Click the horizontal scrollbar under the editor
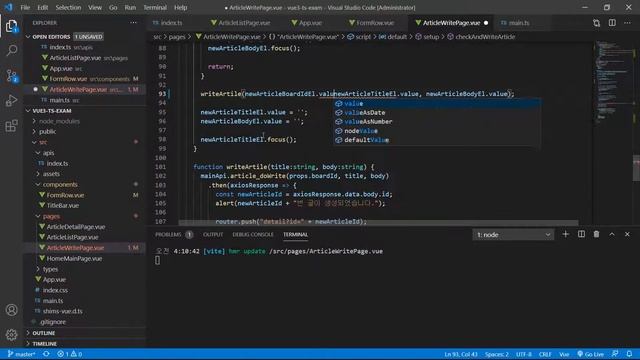The width and height of the screenshot is (640, 360). click(378, 223)
